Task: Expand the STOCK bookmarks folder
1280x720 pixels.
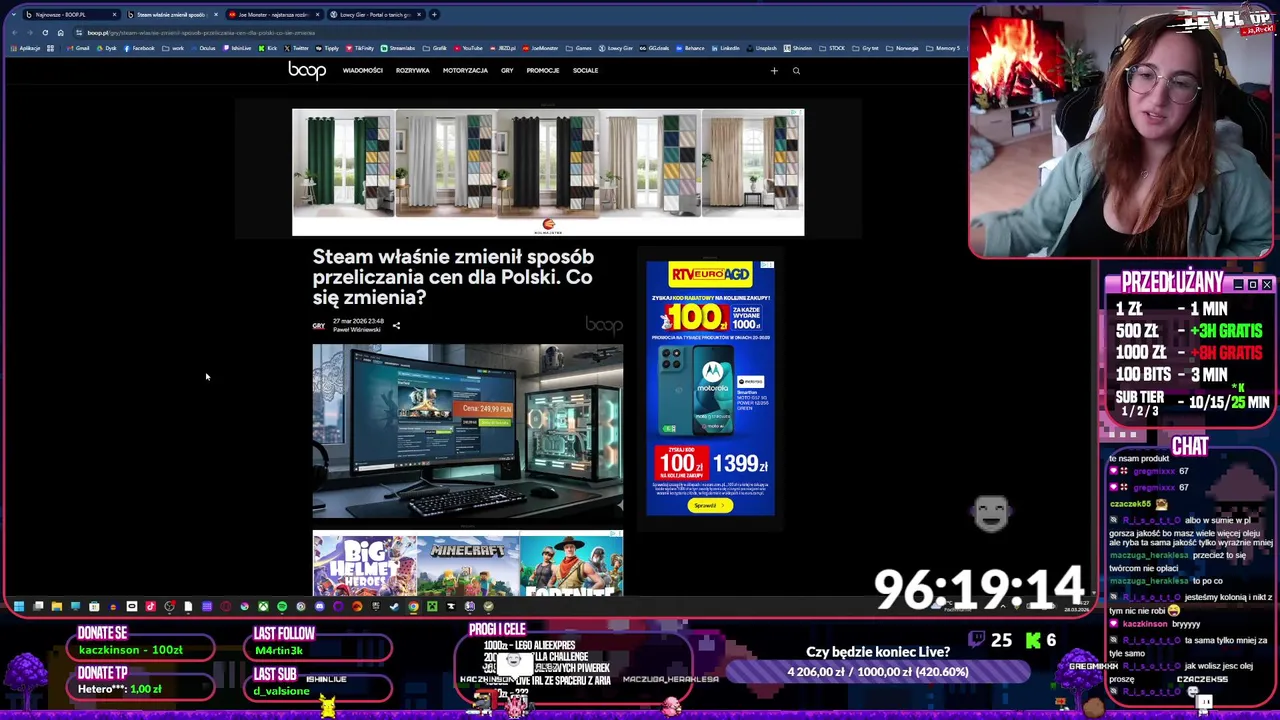Action: (833, 48)
